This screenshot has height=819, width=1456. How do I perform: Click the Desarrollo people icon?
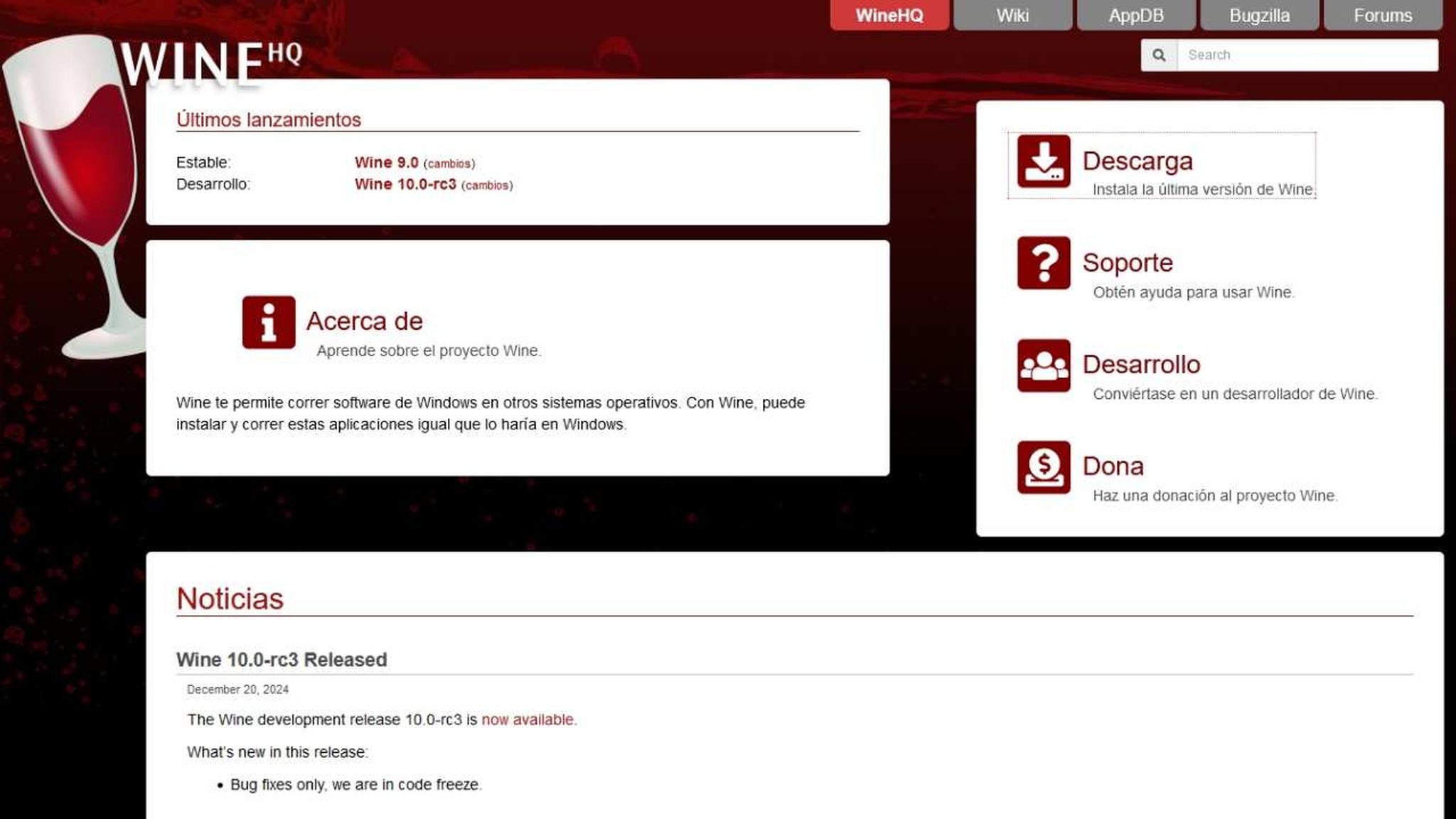coord(1043,367)
